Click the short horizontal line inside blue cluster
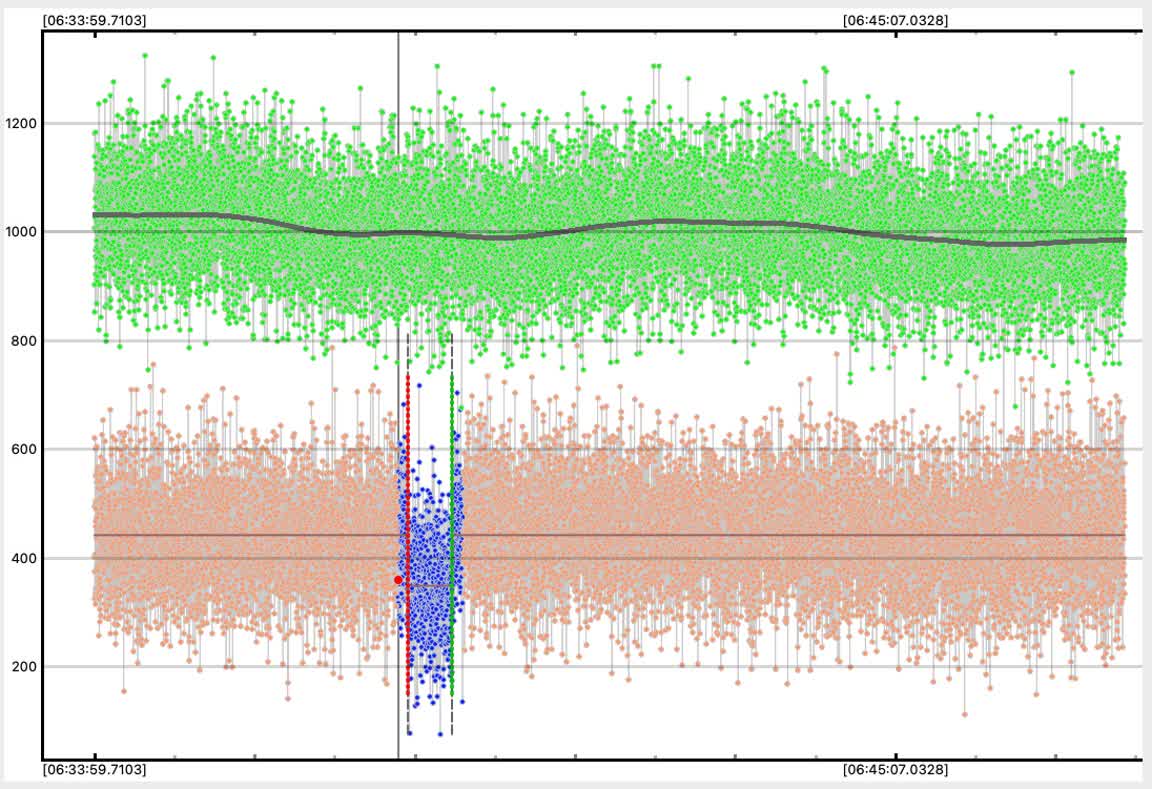 coord(430,586)
